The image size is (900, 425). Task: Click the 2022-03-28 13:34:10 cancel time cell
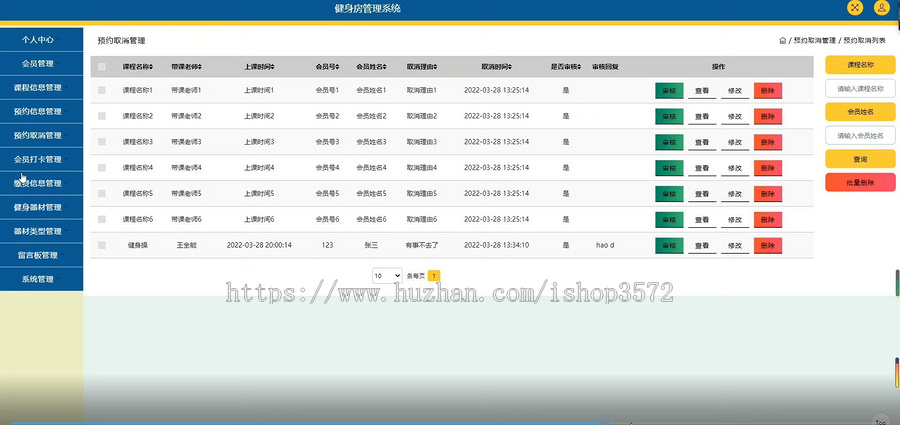(x=496, y=245)
